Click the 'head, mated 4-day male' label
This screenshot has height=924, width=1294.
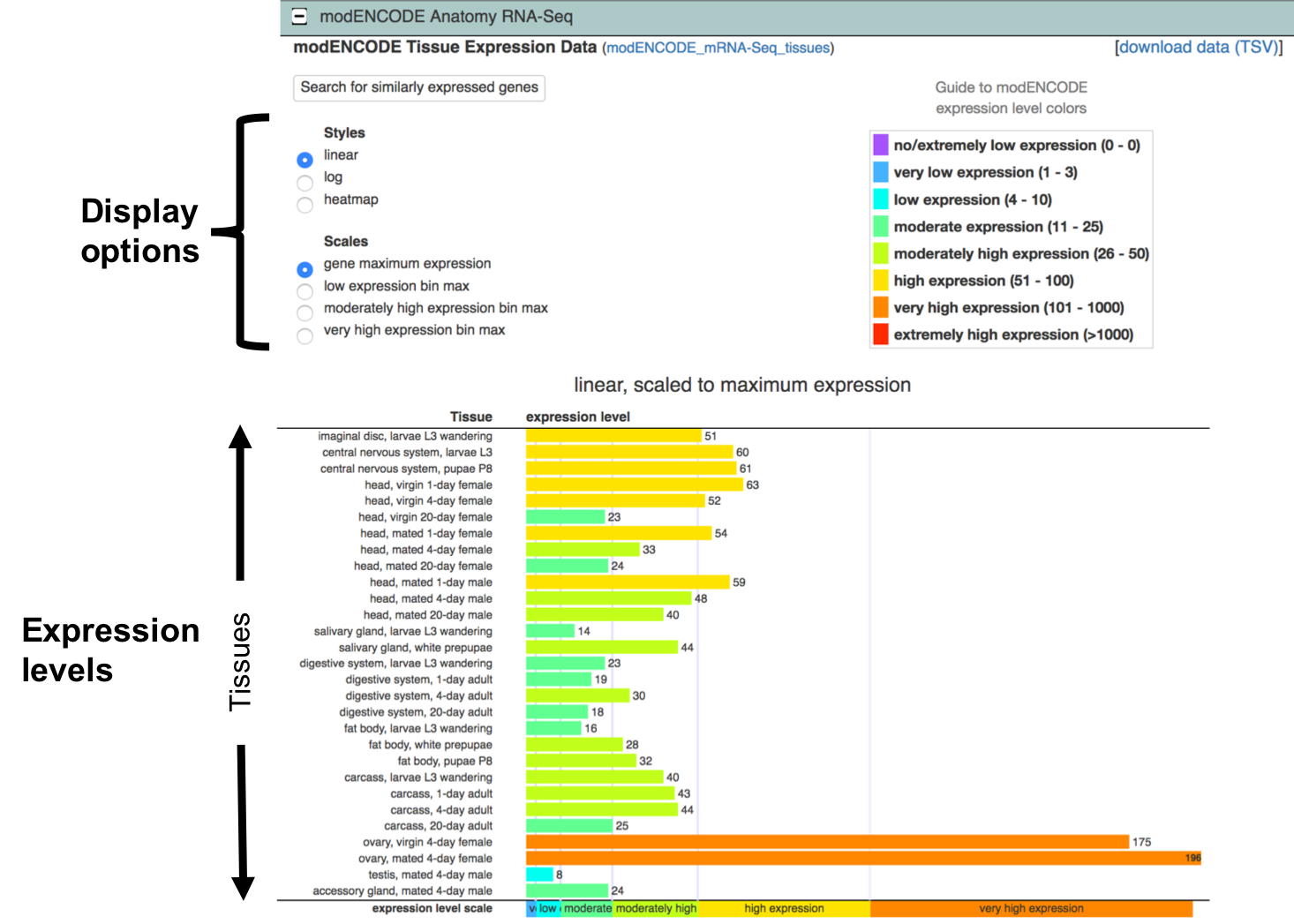431,598
